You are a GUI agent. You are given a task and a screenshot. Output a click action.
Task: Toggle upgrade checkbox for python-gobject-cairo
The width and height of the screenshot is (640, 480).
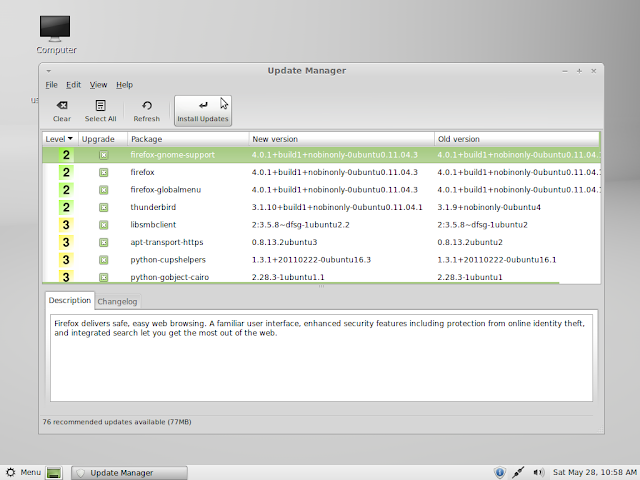coord(104,278)
